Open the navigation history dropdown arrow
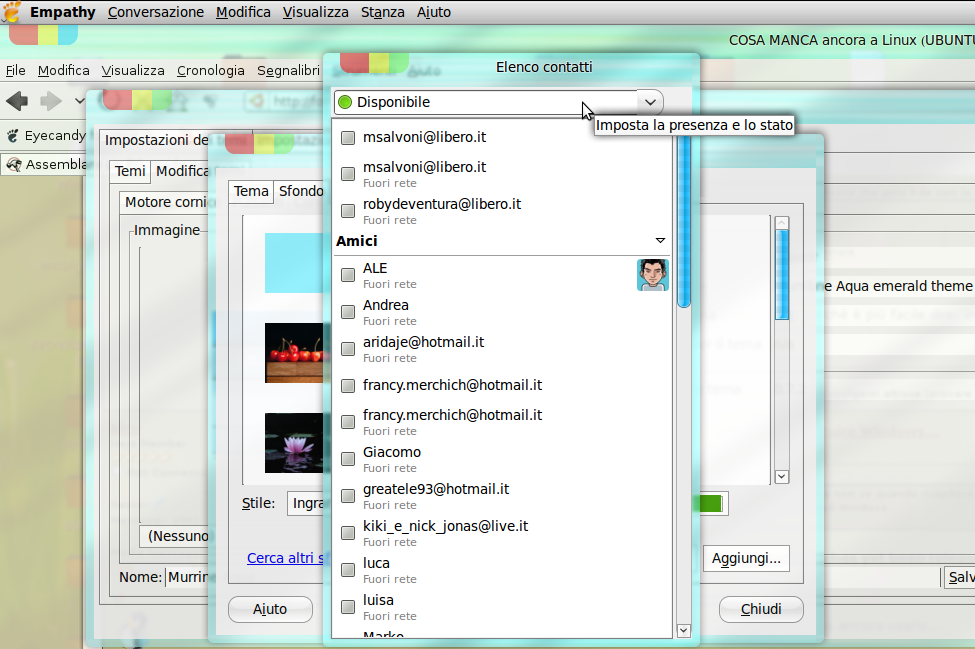This screenshot has width=975, height=649. click(80, 100)
